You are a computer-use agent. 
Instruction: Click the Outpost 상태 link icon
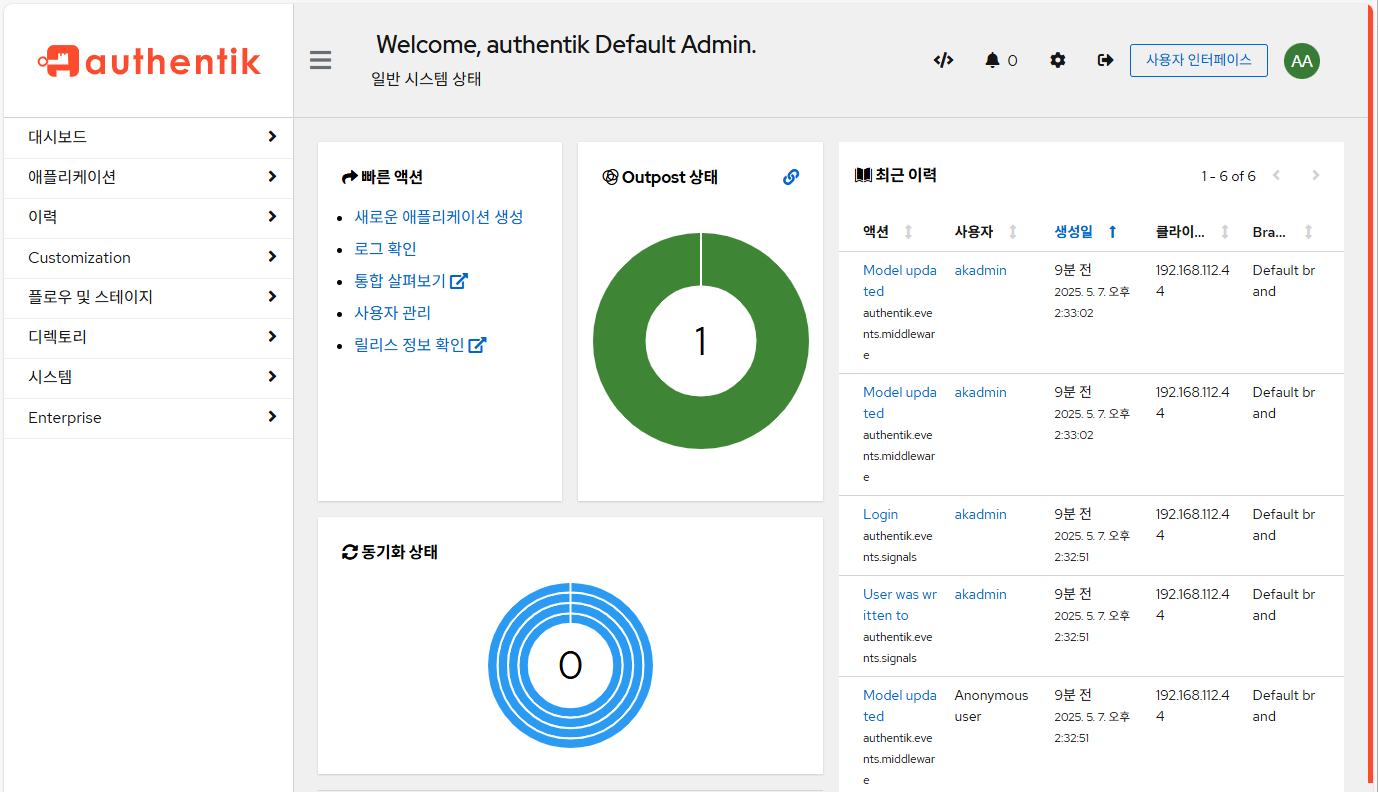point(791,177)
